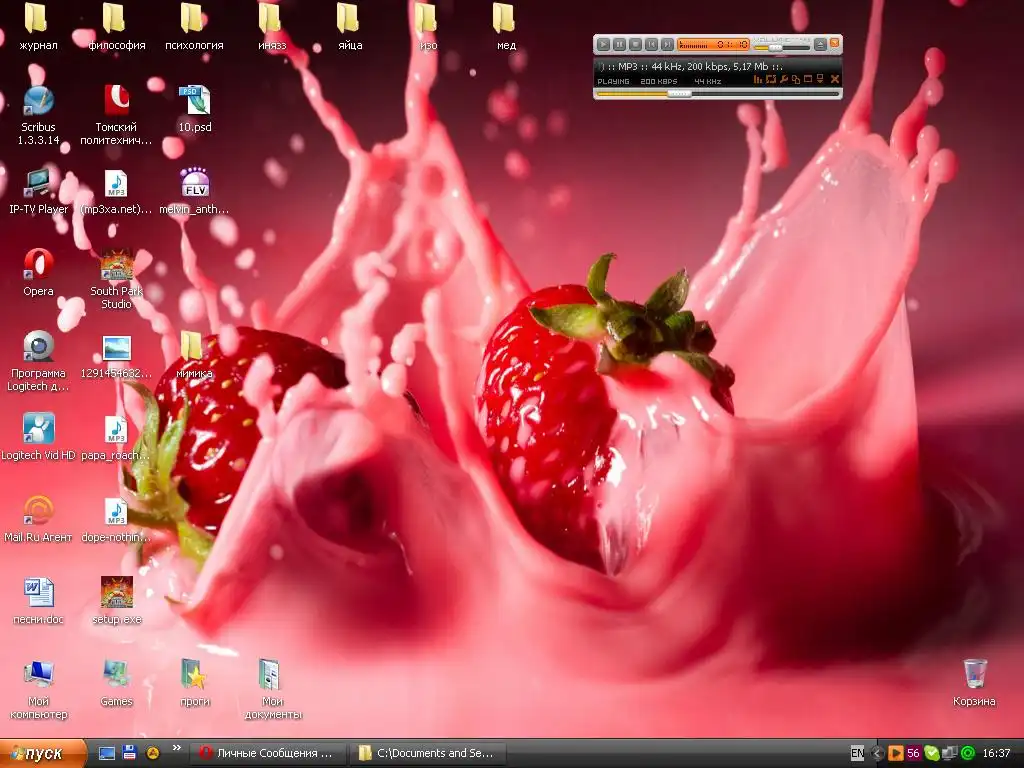Screen dimensions: 1024x768
Task: Select the Mail.Ru Агент desktop icon
Action: pos(39,511)
